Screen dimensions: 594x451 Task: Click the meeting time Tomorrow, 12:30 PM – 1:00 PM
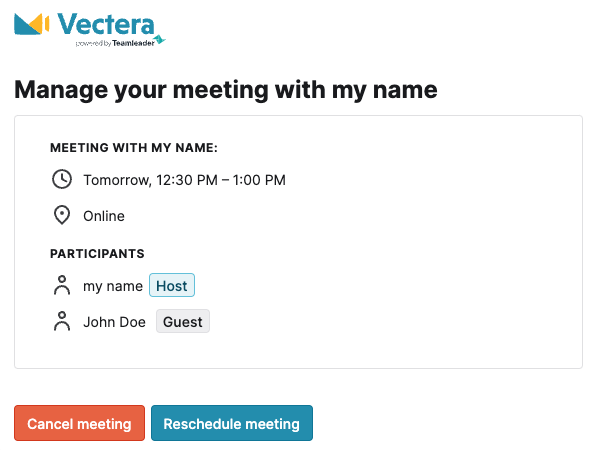point(184,180)
